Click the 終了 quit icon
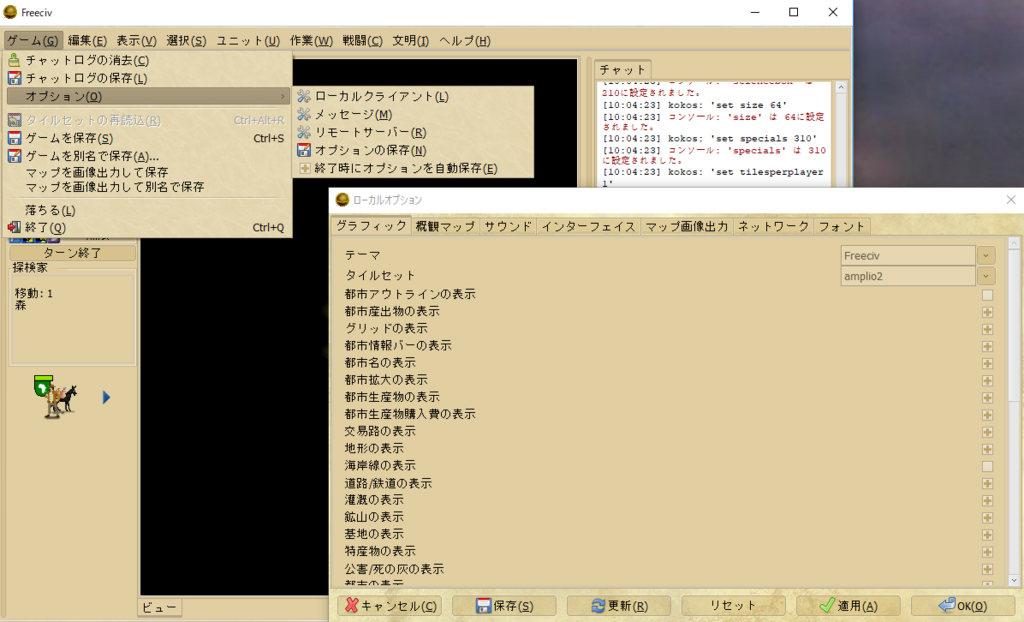Image resolution: width=1024 pixels, height=622 pixels. [14, 227]
